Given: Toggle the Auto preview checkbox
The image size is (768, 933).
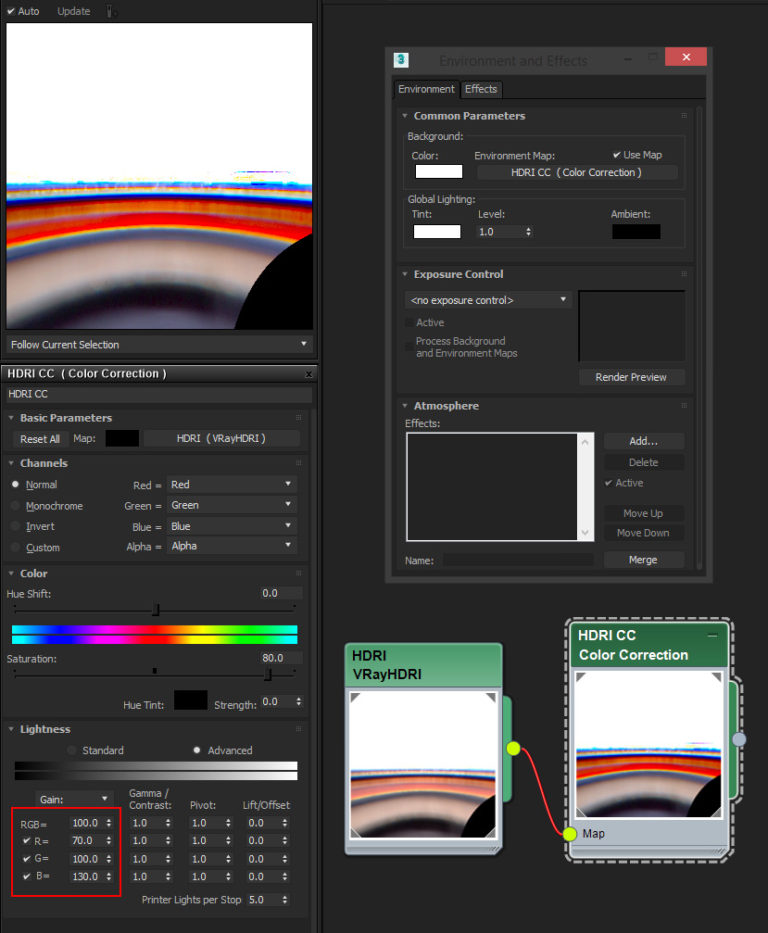Looking at the screenshot, I should pos(12,11).
